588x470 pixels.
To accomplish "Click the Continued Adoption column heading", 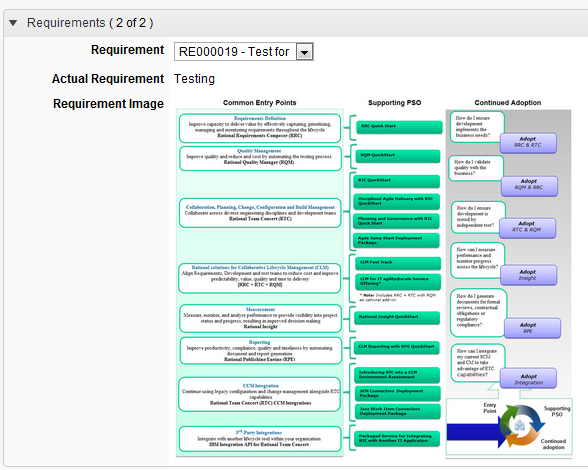I will coord(508,103).
